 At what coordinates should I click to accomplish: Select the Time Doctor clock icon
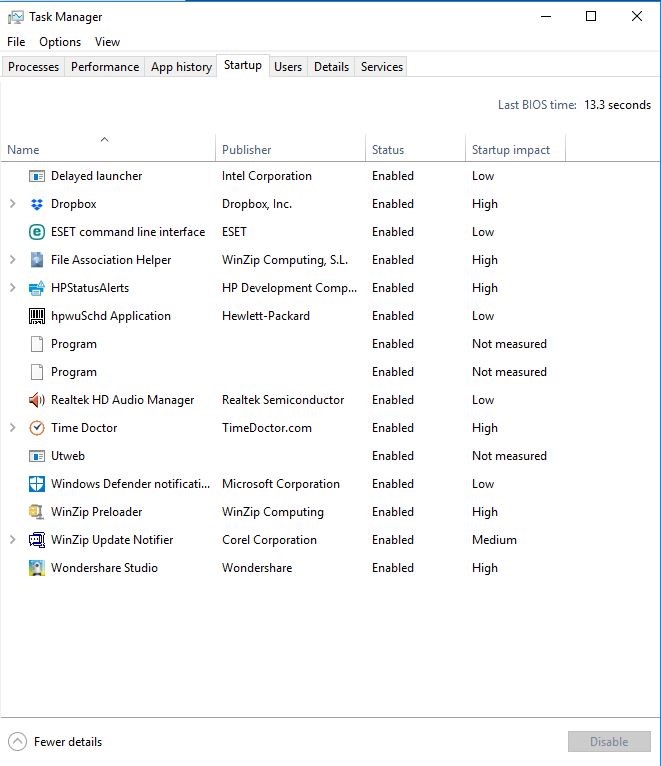[x=37, y=428]
